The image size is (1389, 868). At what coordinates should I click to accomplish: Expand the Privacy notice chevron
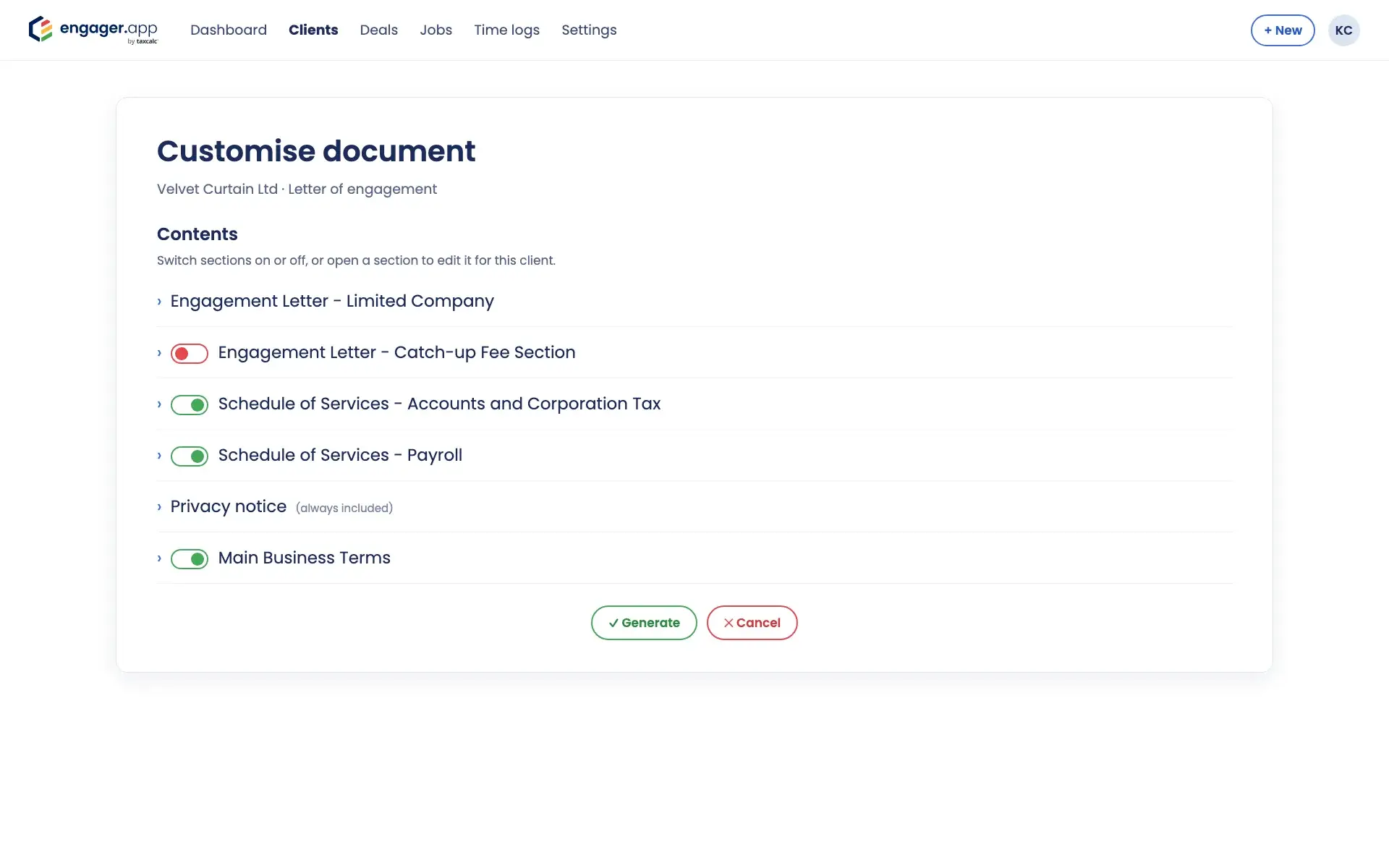click(x=159, y=507)
